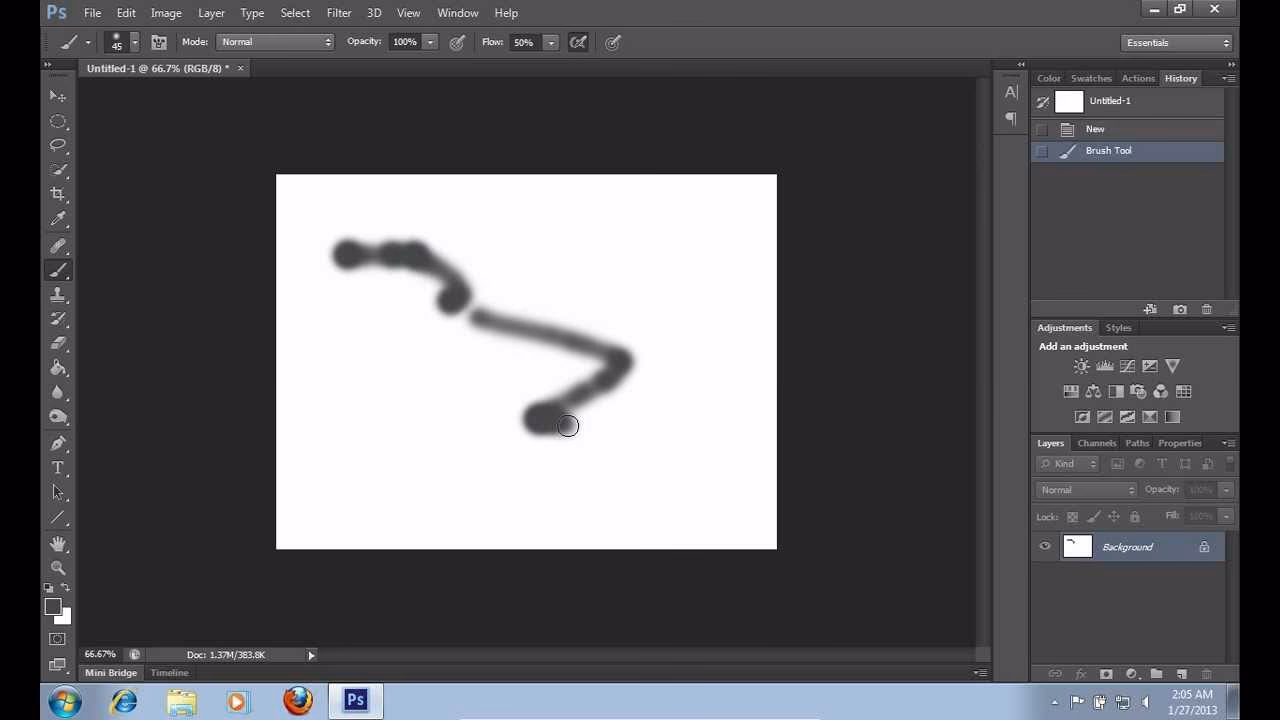The width and height of the screenshot is (1280, 720).
Task: Open the Essentials workspace dropdown
Action: tap(1177, 43)
